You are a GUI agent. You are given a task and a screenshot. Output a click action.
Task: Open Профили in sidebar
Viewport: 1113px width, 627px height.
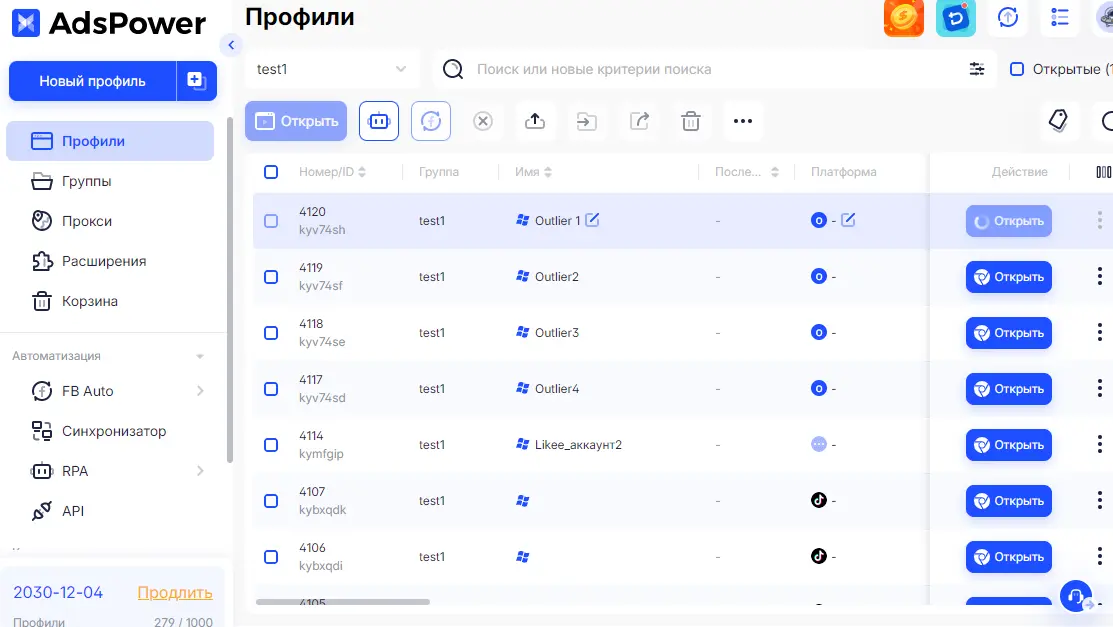coord(110,141)
